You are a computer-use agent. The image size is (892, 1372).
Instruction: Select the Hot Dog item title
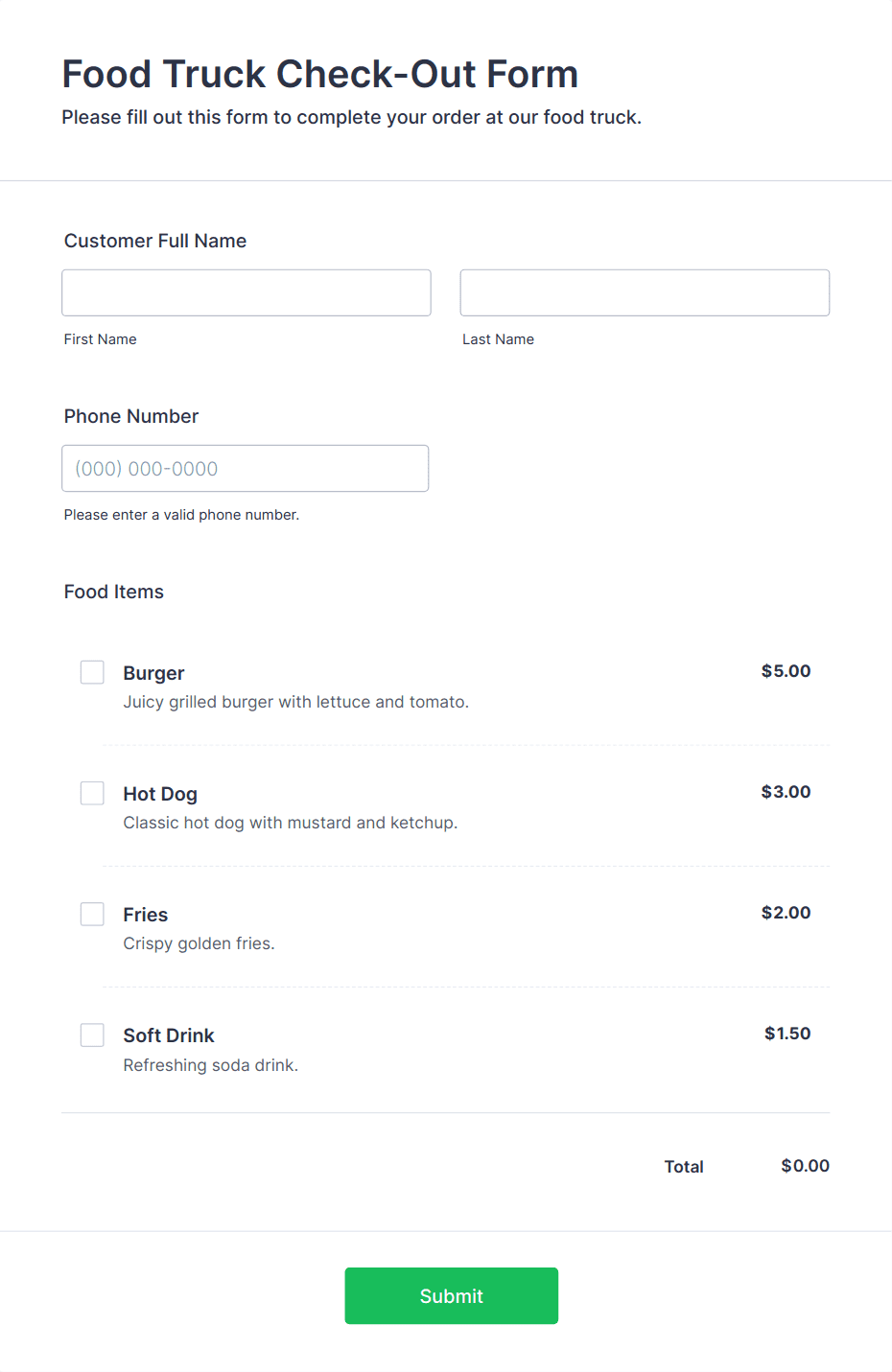point(160,794)
